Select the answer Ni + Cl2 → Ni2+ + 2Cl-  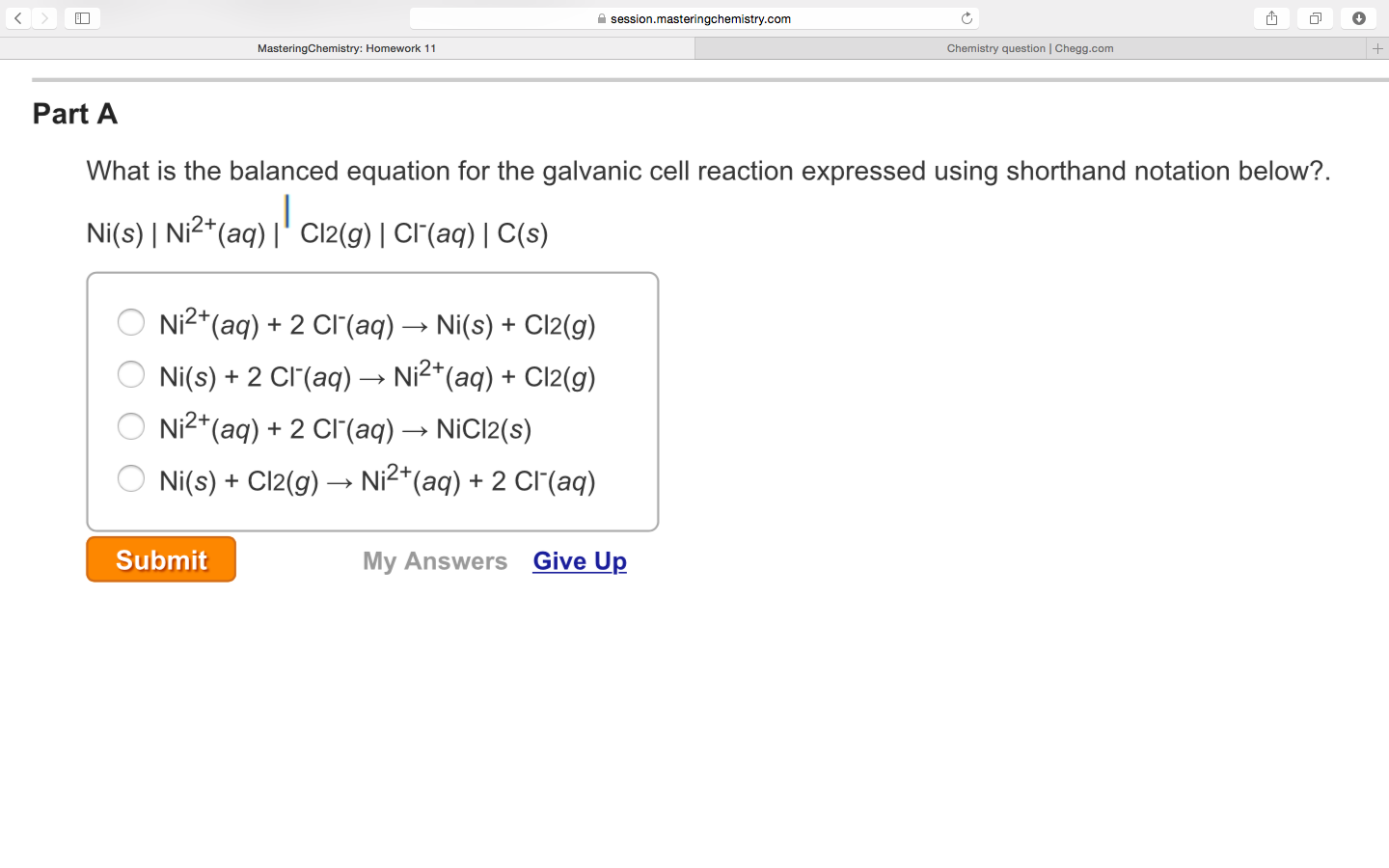point(131,478)
